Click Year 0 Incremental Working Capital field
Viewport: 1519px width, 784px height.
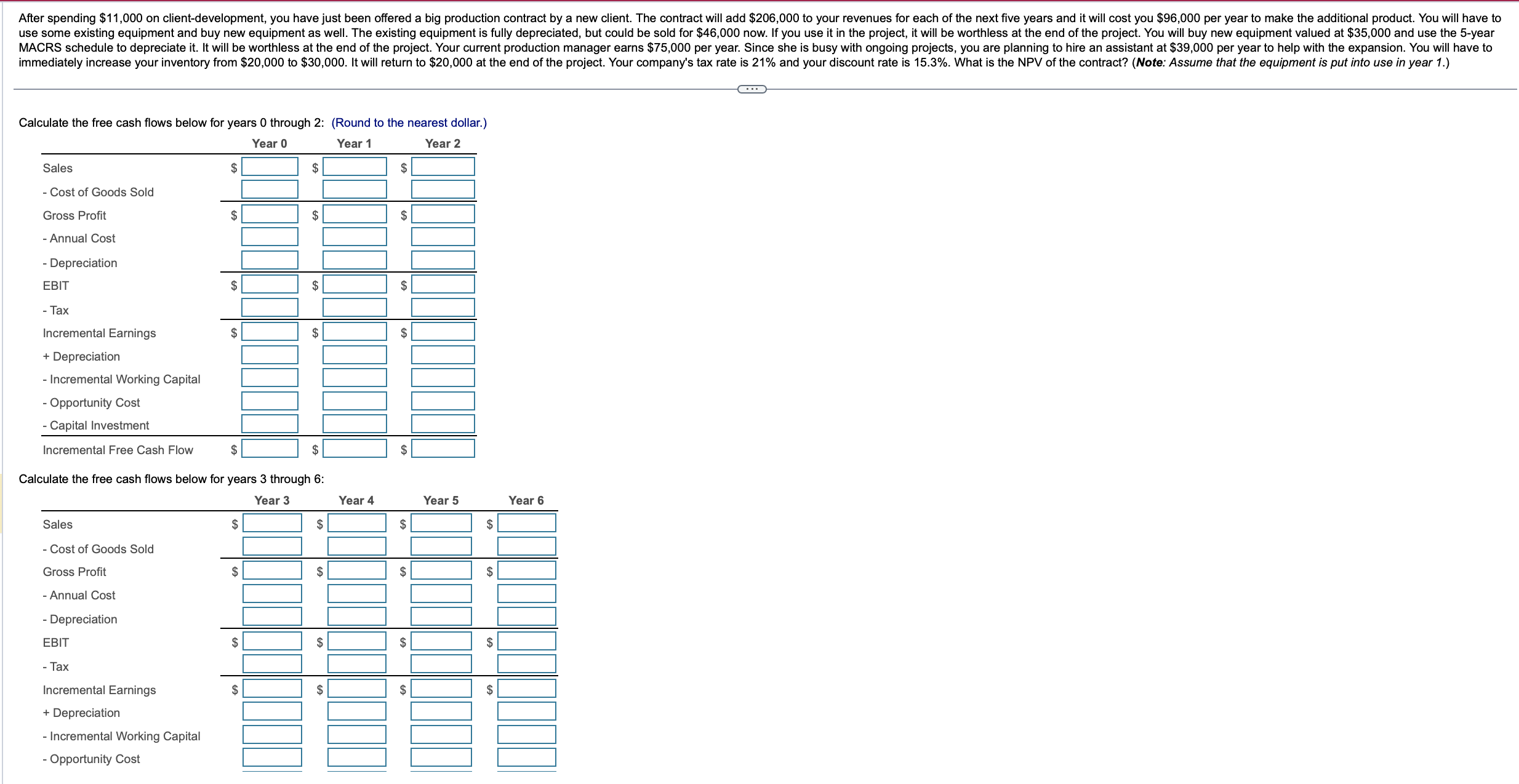(x=270, y=378)
